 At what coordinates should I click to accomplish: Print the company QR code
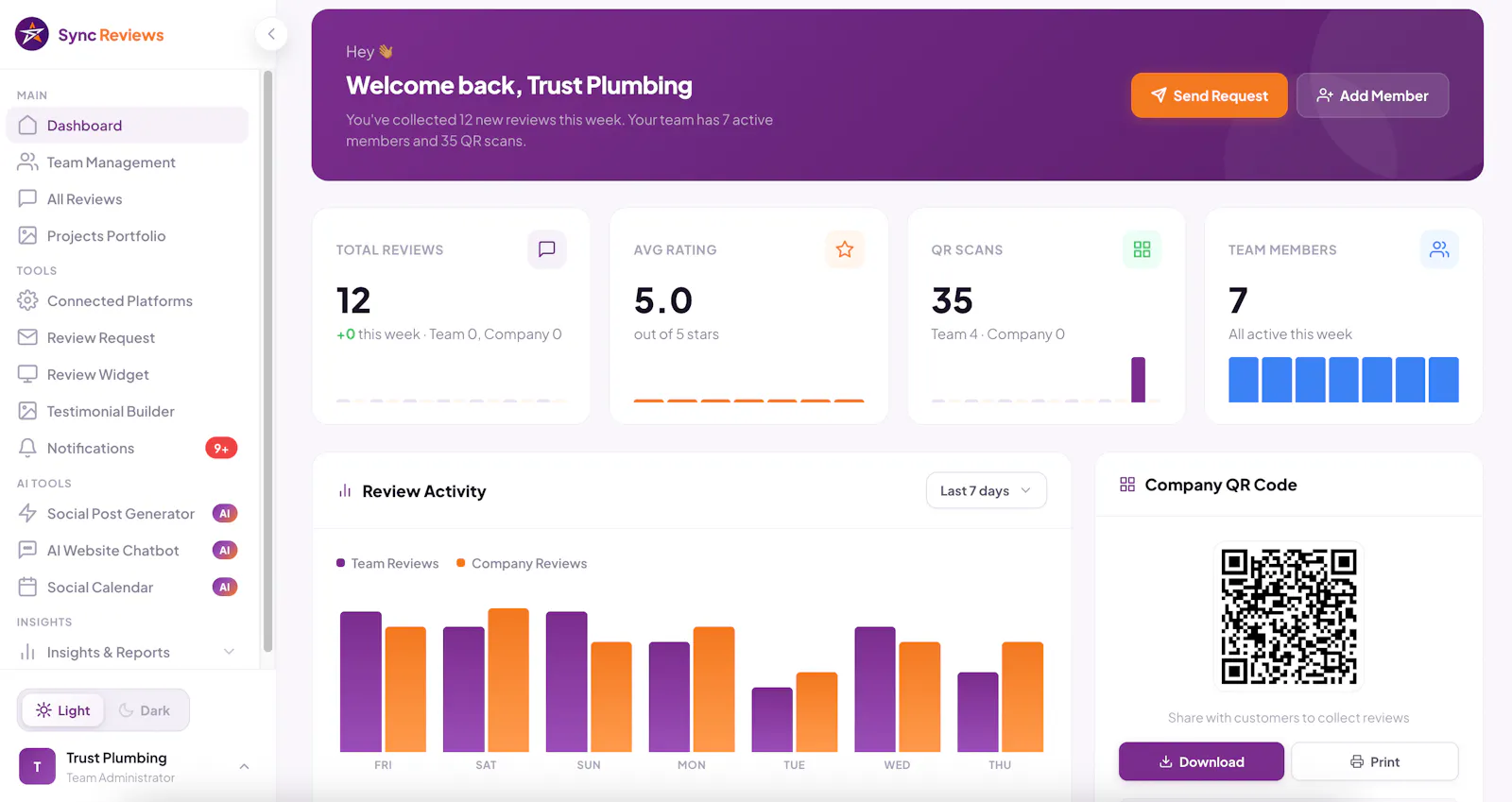click(1375, 761)
